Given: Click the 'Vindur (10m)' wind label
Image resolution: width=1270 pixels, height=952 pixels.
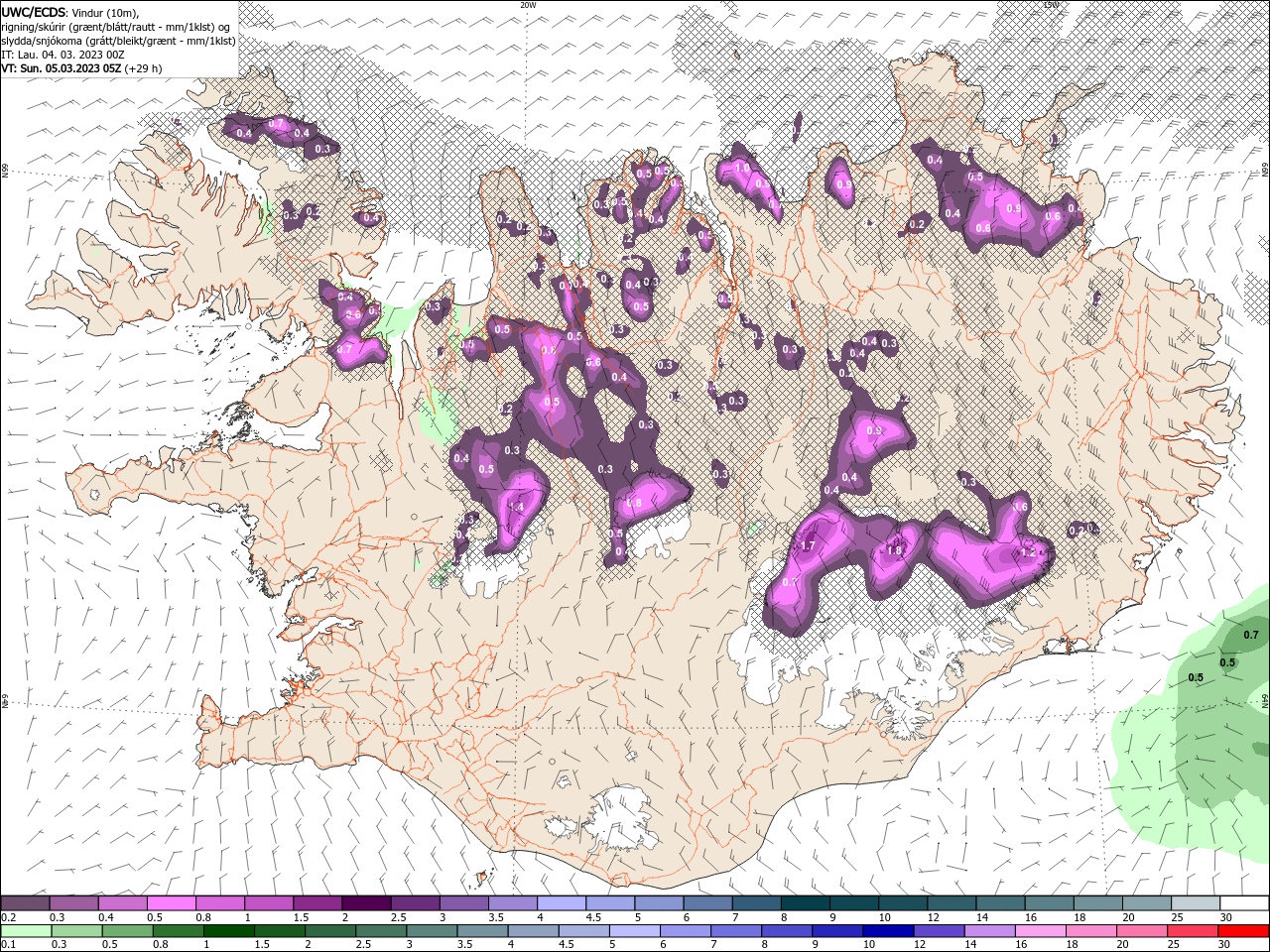Looking at the screenshot, I should click(106, 12).
